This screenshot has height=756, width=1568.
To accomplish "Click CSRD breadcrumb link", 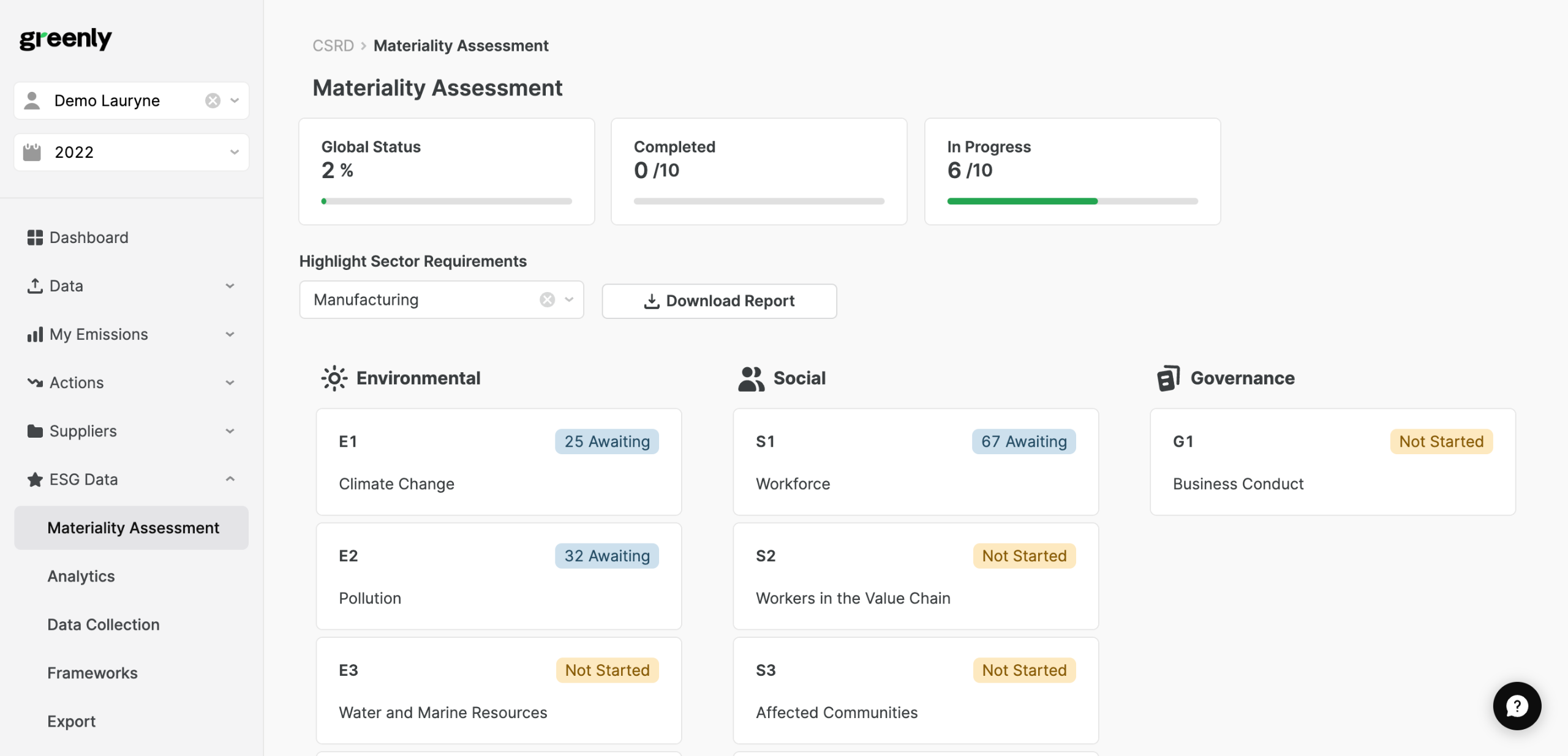I will pyautogui.click(x=333, y=46).
